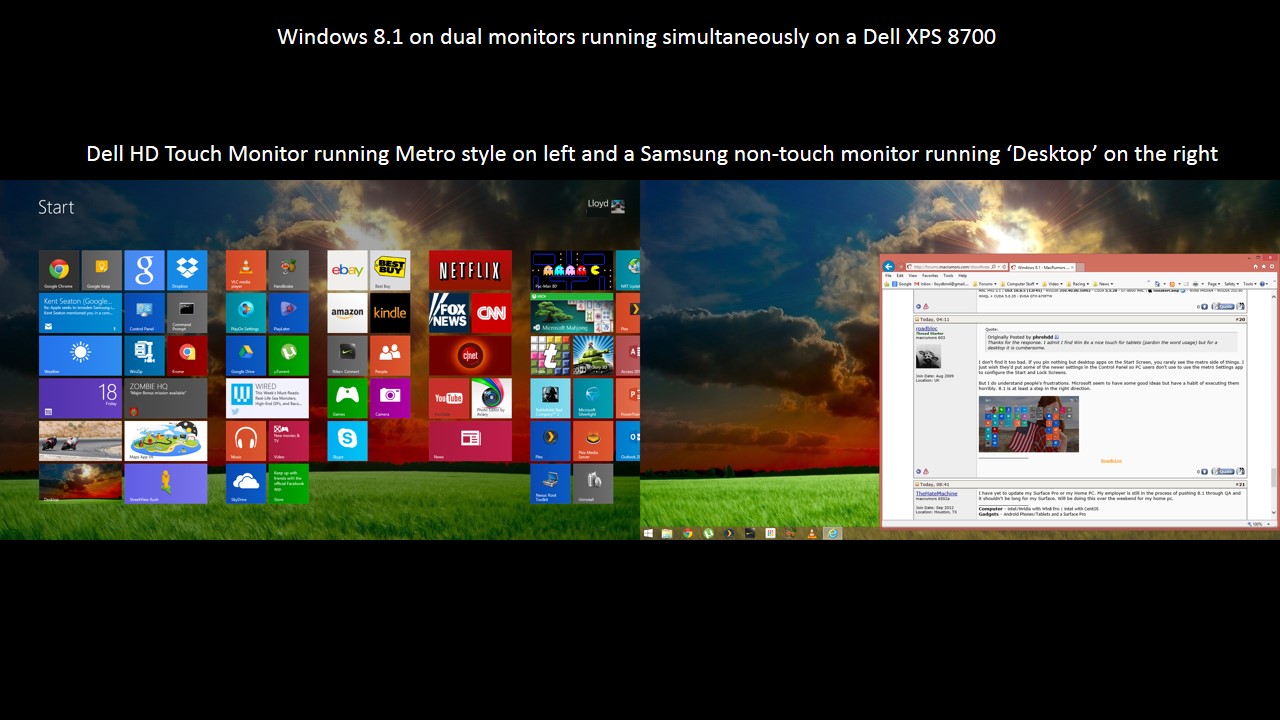Click the Internet Explorer back button
The image size is (1280, 720).
click(x=889, y=267)
